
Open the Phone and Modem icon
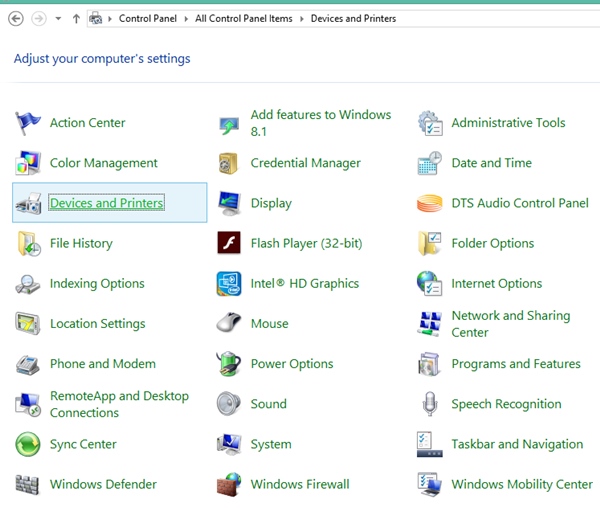click(x=28, y=364)
